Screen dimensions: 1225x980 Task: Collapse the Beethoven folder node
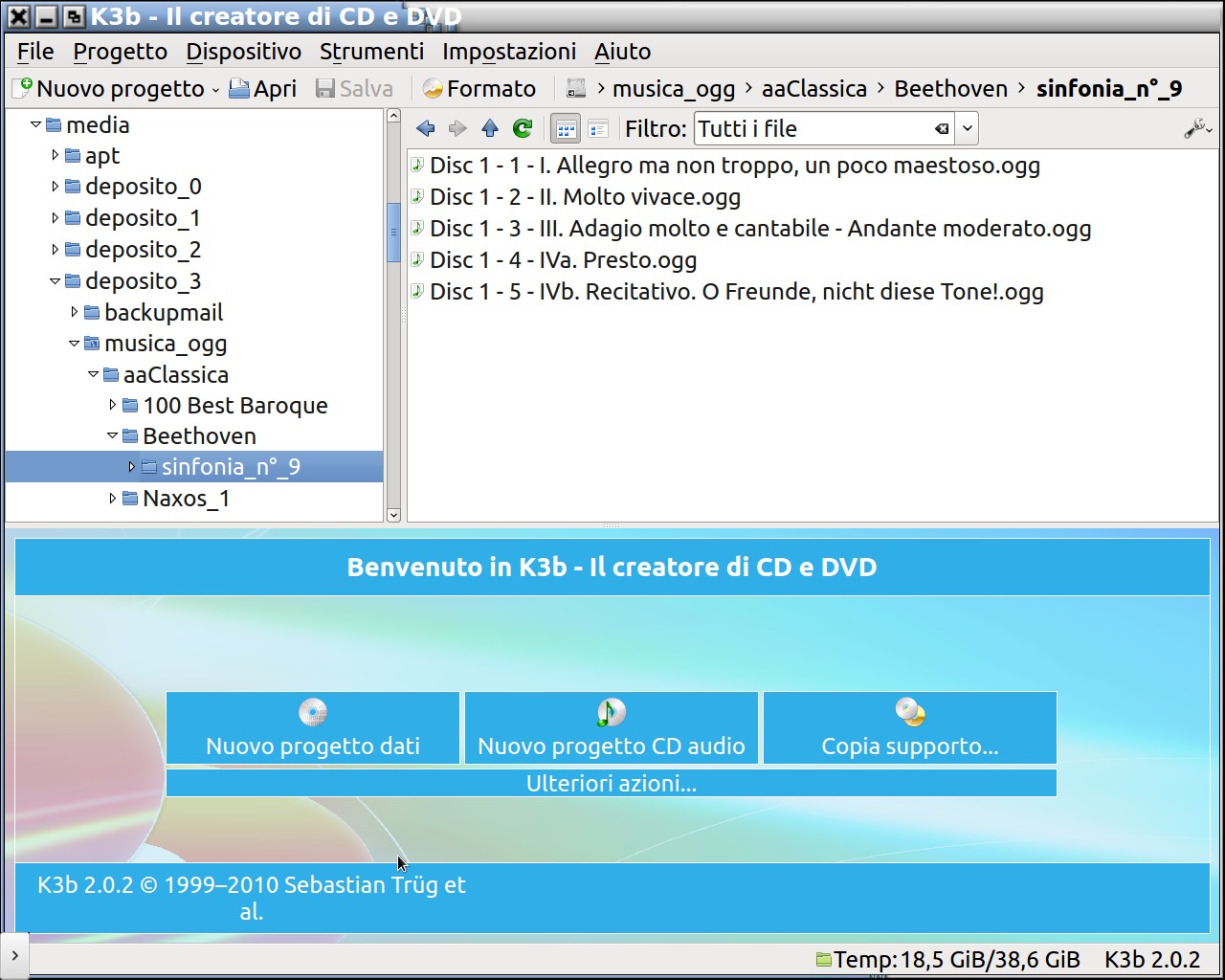[x=112, y=435]
